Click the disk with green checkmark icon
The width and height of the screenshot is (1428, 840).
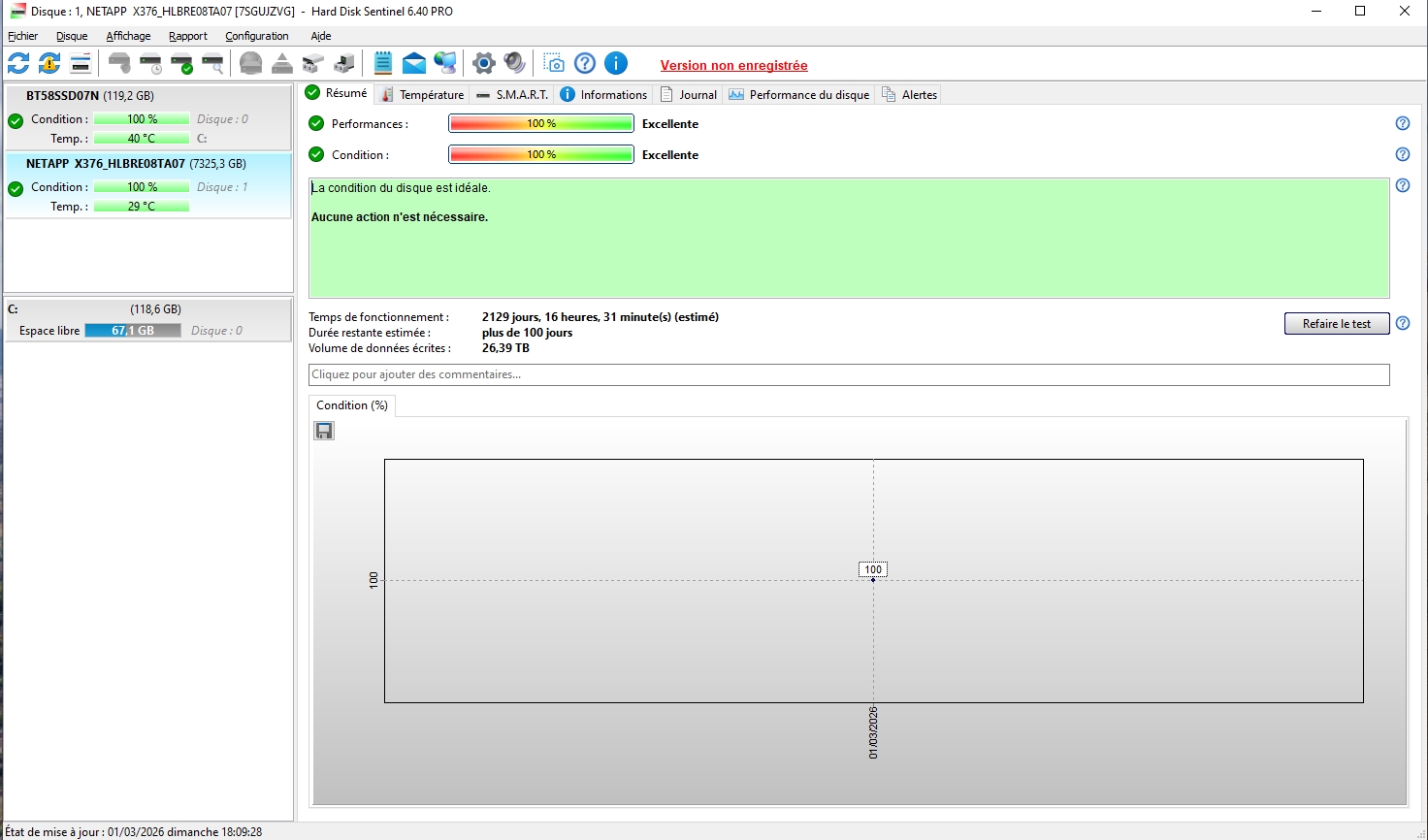pyautogui.click(x=181, y=64)
